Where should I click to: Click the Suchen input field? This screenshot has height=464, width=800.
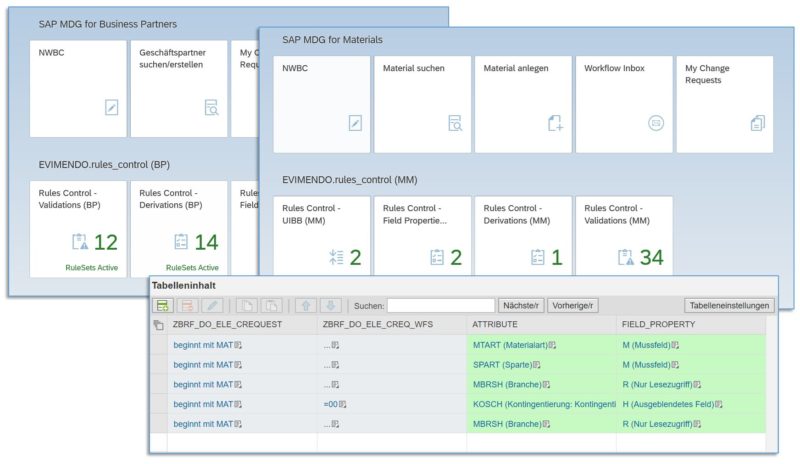(x=441, y=306)
